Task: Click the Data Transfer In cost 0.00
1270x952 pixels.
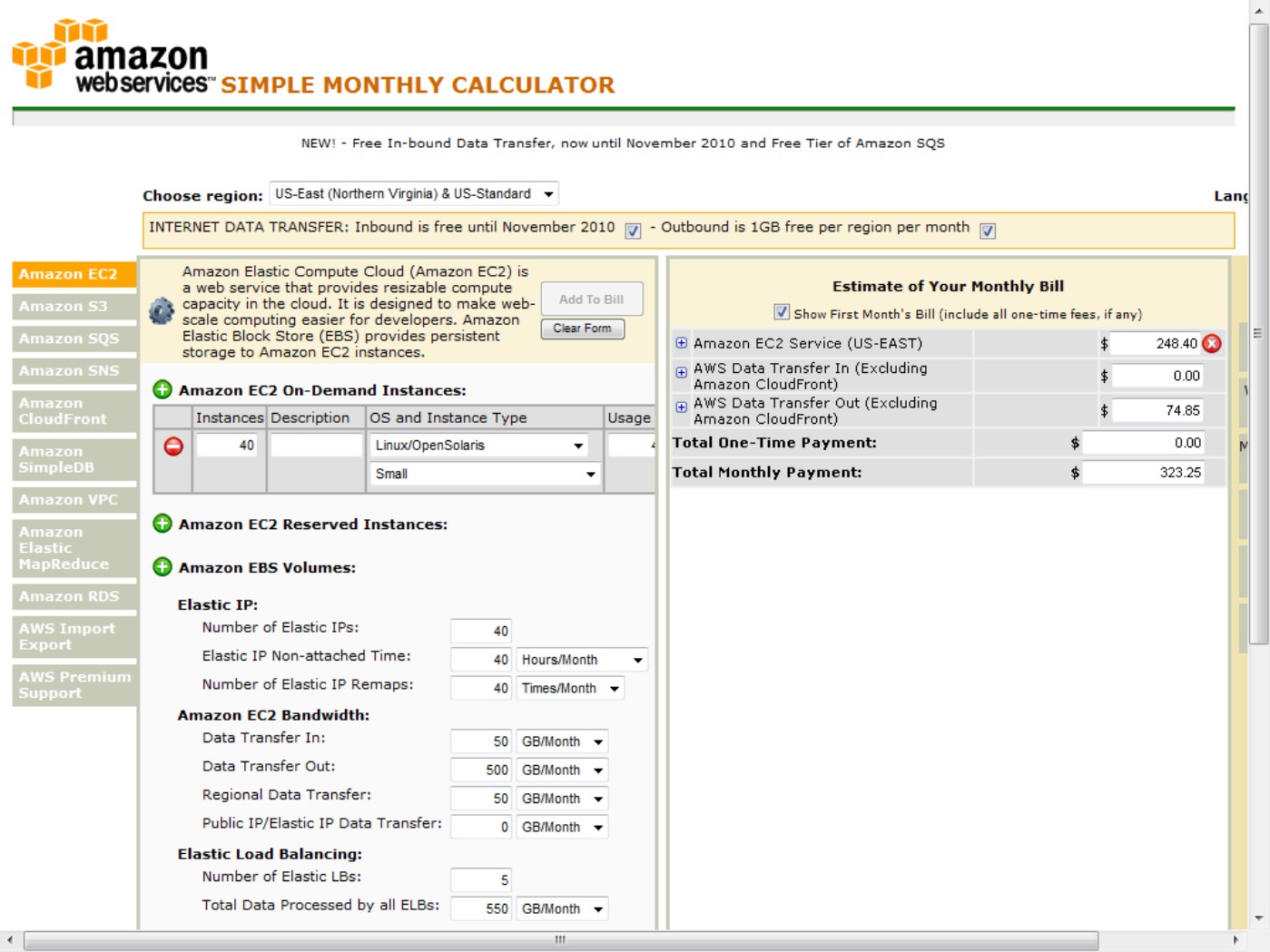Action: click(1157, 376)
